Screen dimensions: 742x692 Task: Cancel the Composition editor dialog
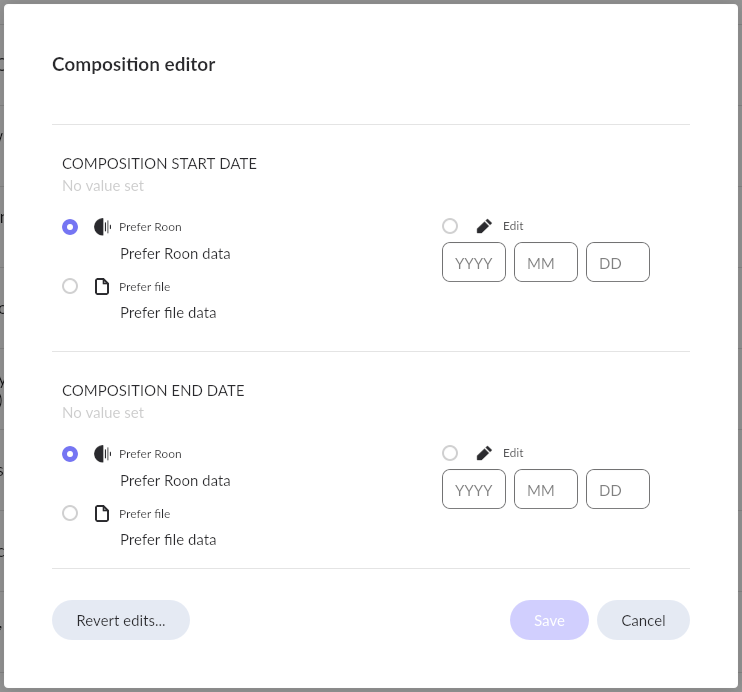(x=643, y=620)
